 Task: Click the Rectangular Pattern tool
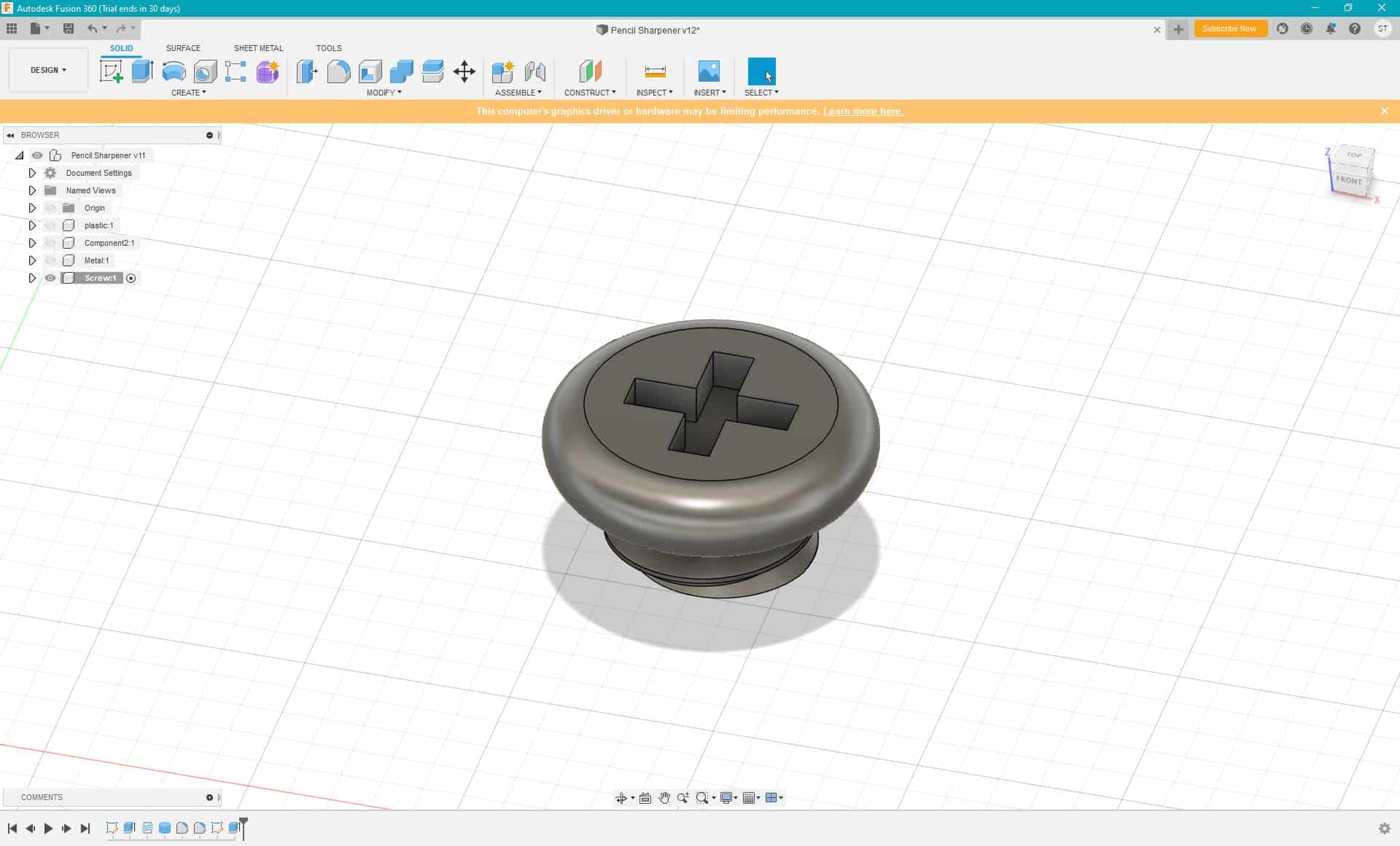click(x=236, y=71)
